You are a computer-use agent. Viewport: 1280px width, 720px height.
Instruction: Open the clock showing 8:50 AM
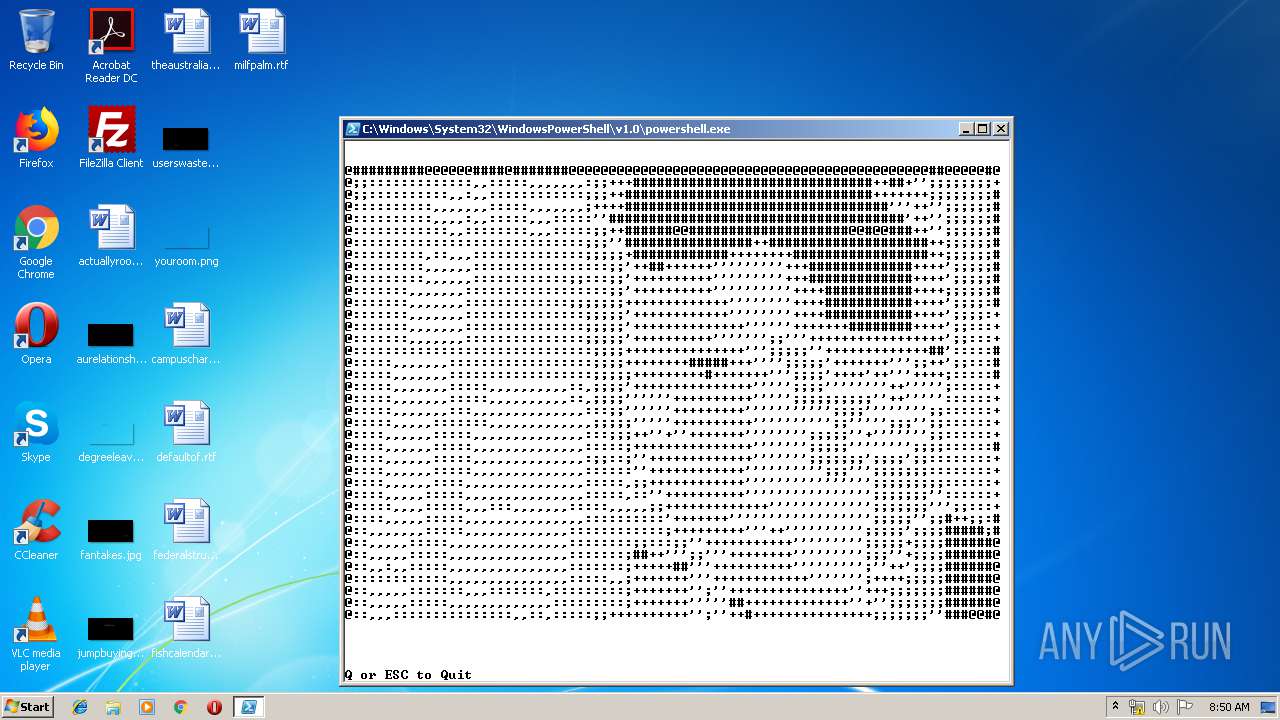tap(1229, 707)
